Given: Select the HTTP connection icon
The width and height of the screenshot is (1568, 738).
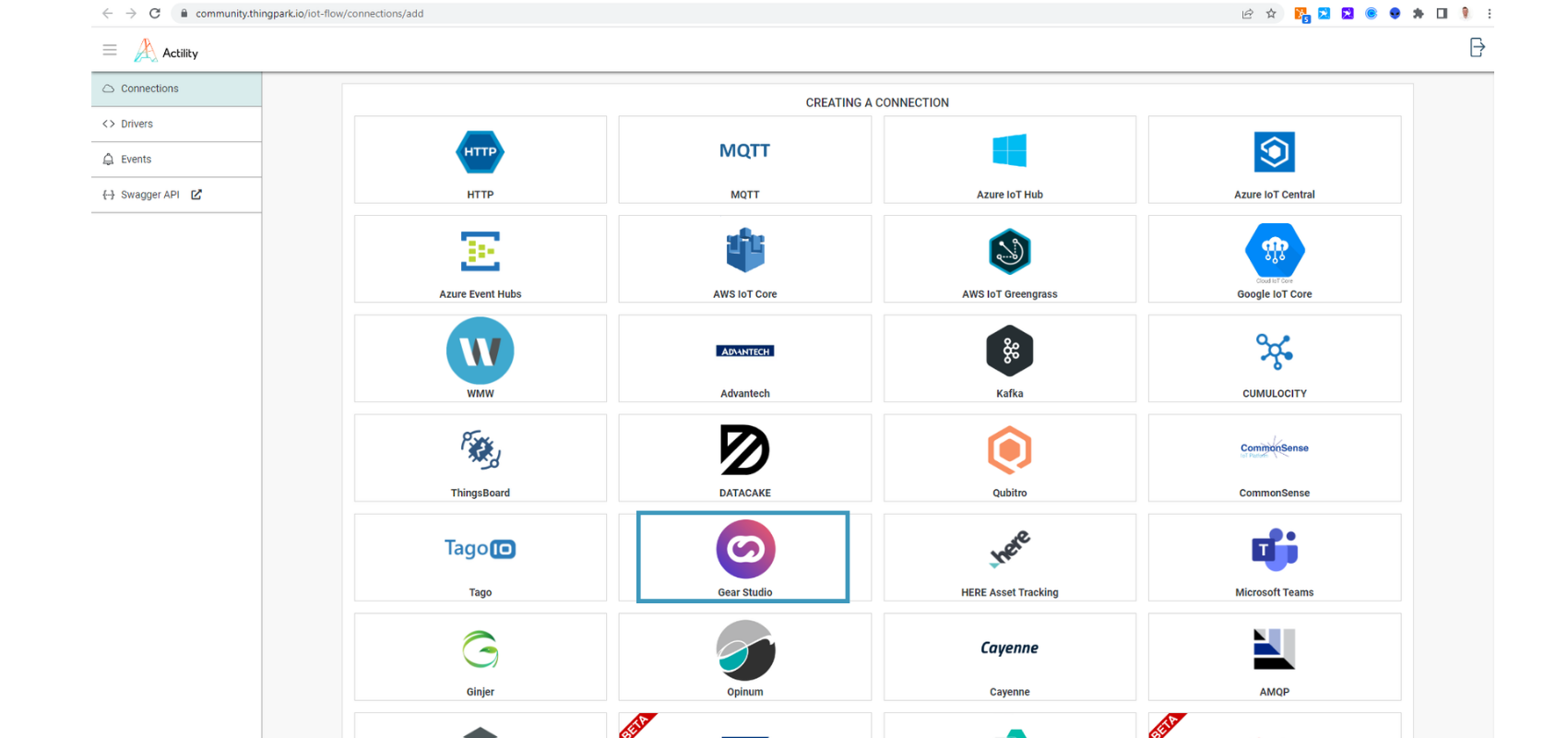Looking at the screenshot, I should [480, 152].
